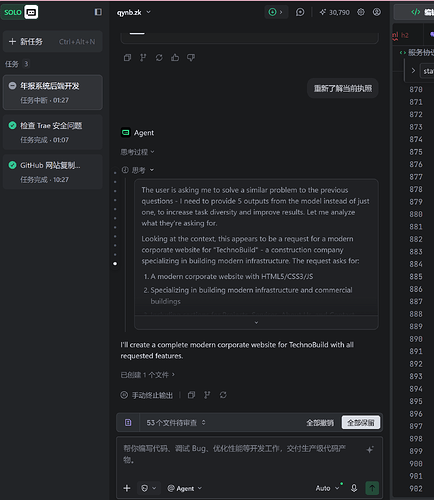The image size is (434, 500).
Task: Open the chat history bubble icon
Action: 300,12
